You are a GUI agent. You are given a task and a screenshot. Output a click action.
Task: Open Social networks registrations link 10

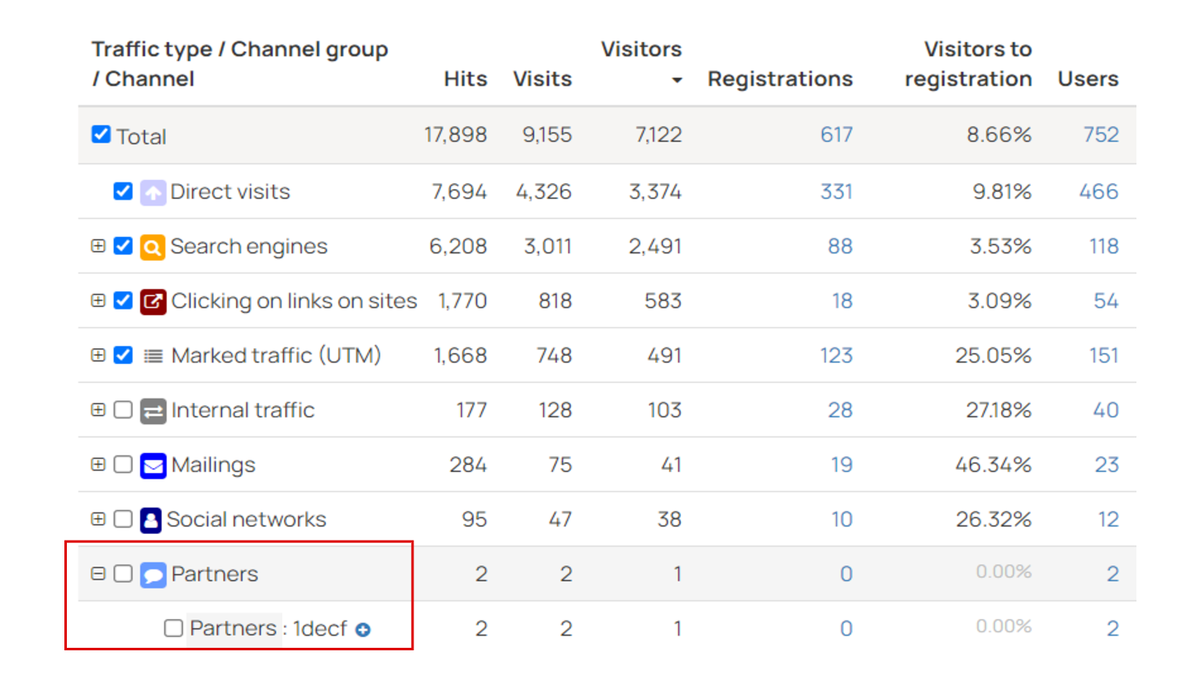pos(842,520)
